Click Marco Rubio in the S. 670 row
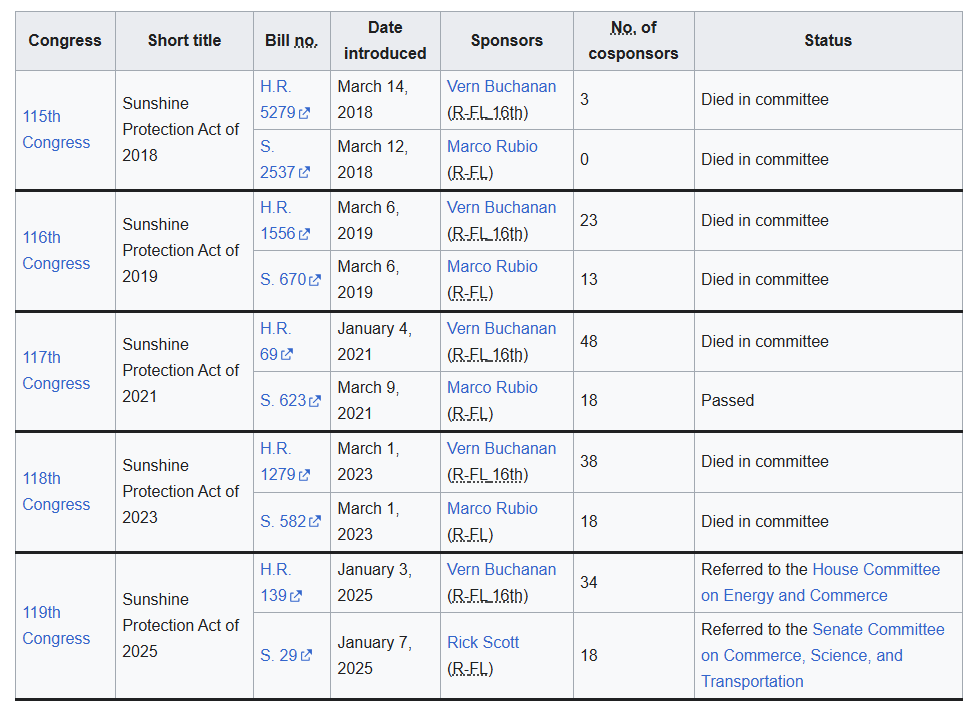Viewport: 979px width, 713px height. (492, 267)
